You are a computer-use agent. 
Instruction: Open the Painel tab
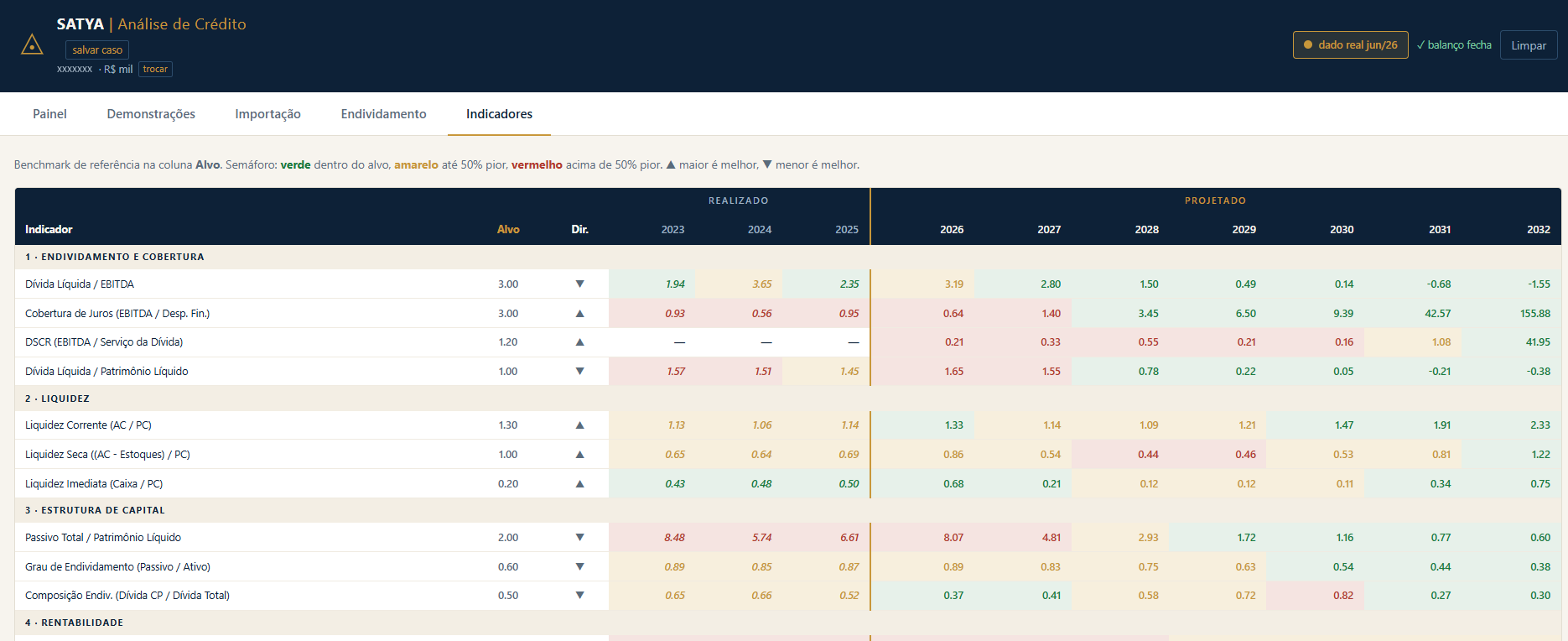pos(49,114)
